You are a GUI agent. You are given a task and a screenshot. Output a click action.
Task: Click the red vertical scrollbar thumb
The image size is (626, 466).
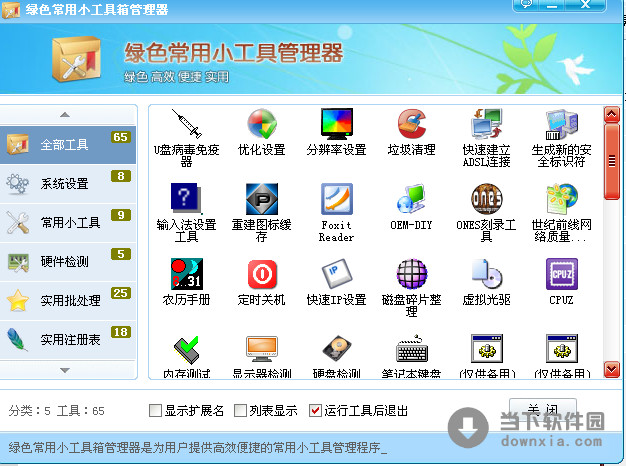(611, 162)
